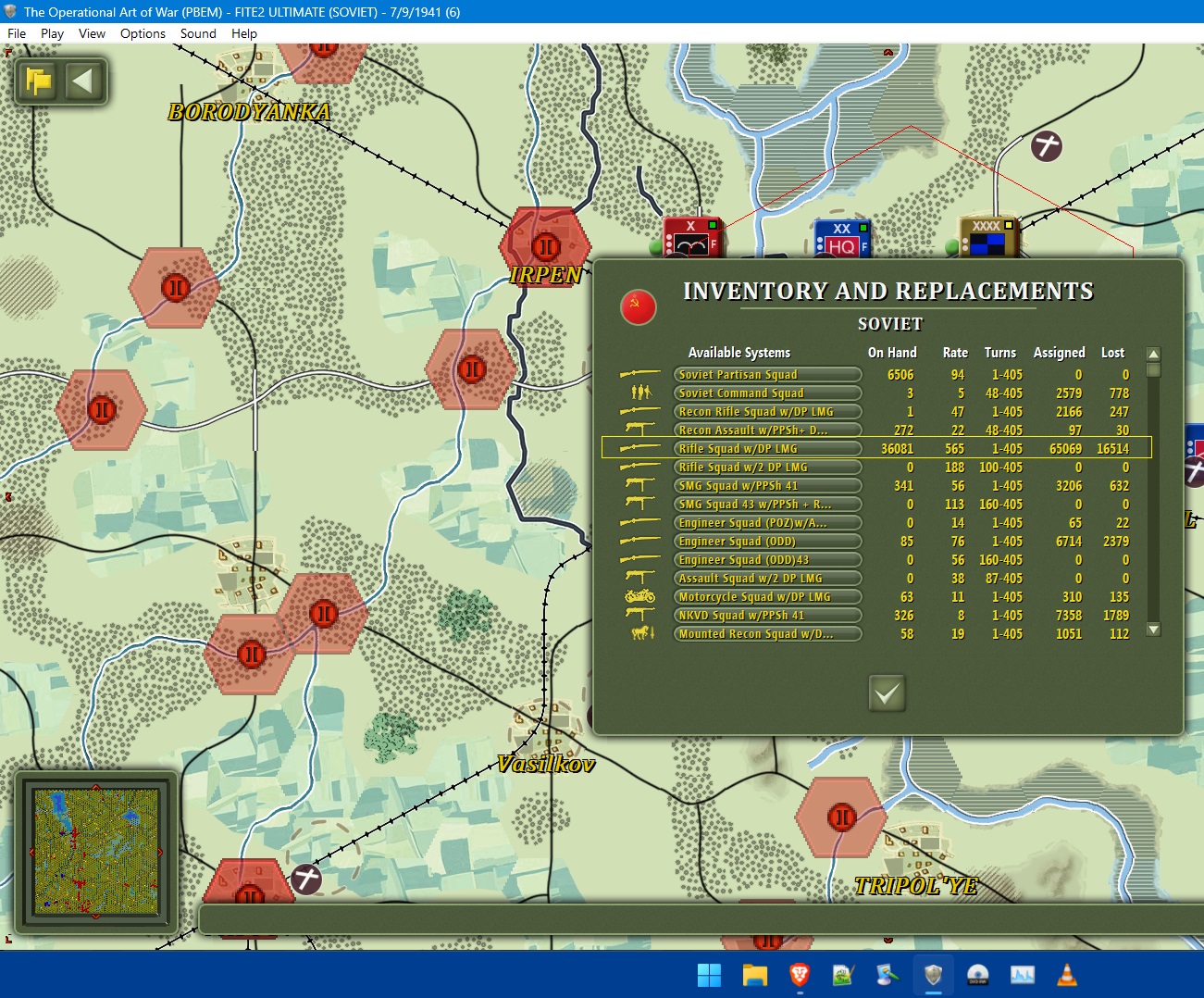
Task: Click the Lost column header
Action: 1113,353
